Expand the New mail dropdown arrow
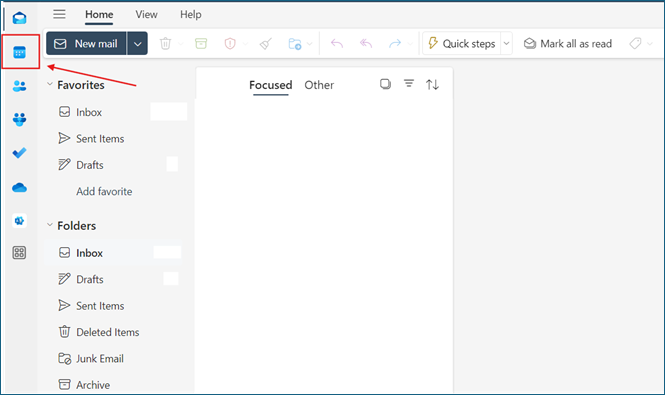 [137, 43]
